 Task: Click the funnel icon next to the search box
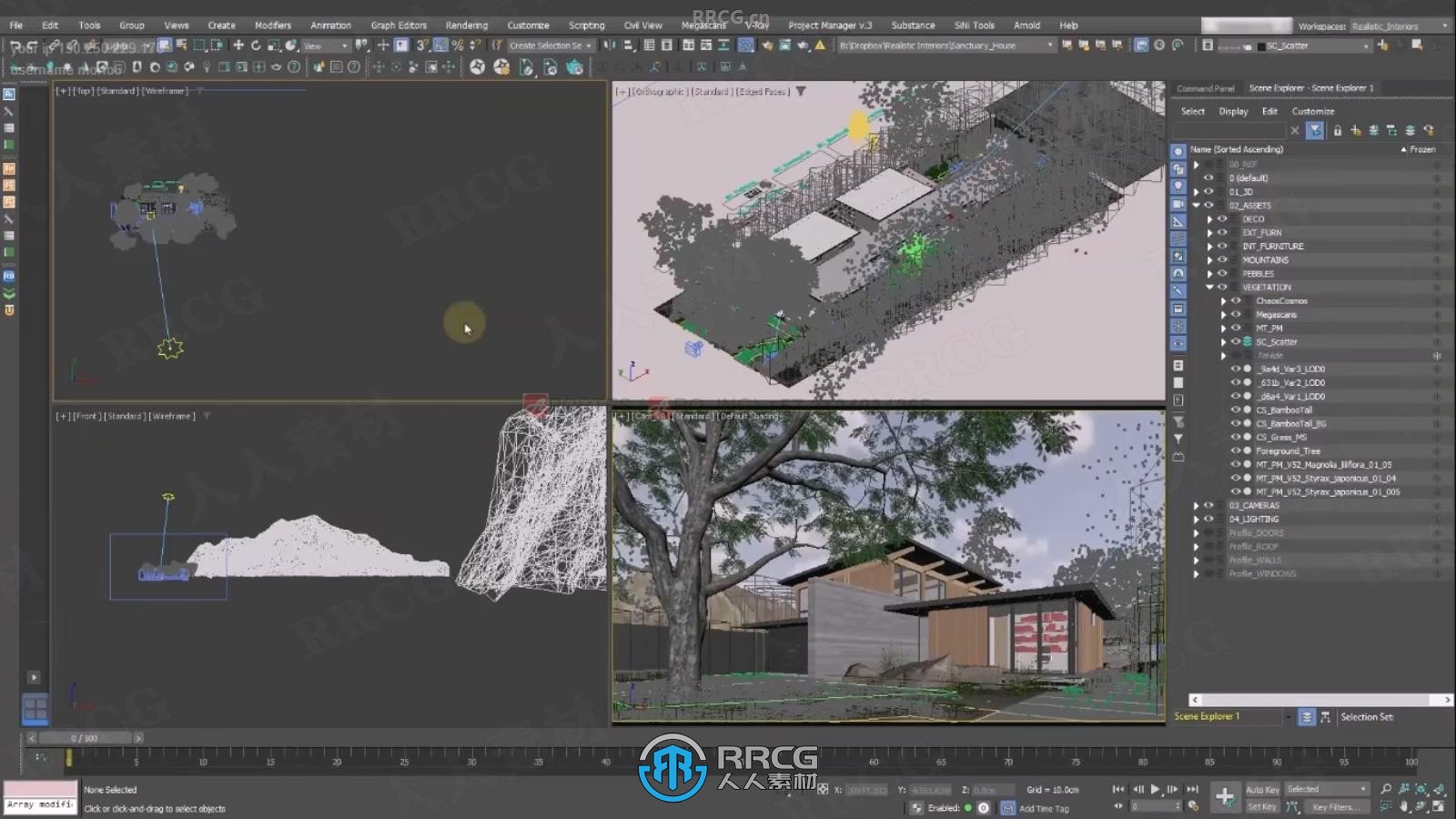(1316, 130)
